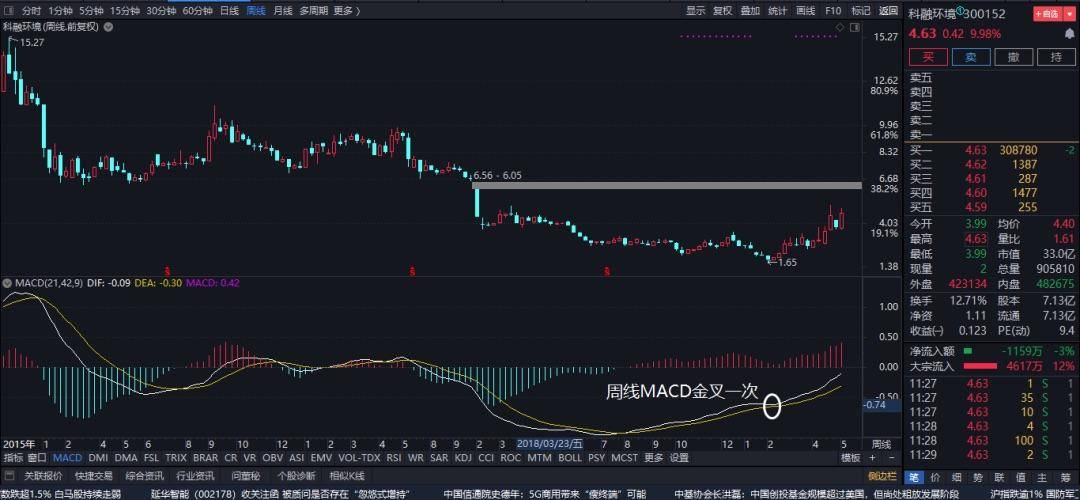Screen dimensions: 1080x500
Task: Click the red $ marker near month 7
Action: (607, 271)
